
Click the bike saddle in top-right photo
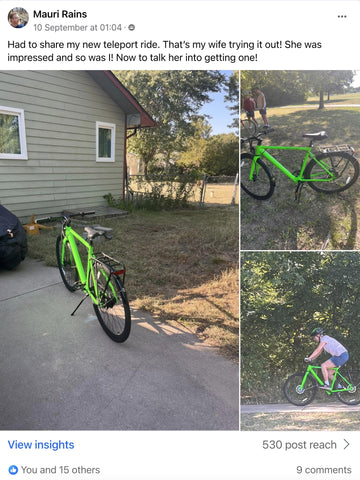315,135
